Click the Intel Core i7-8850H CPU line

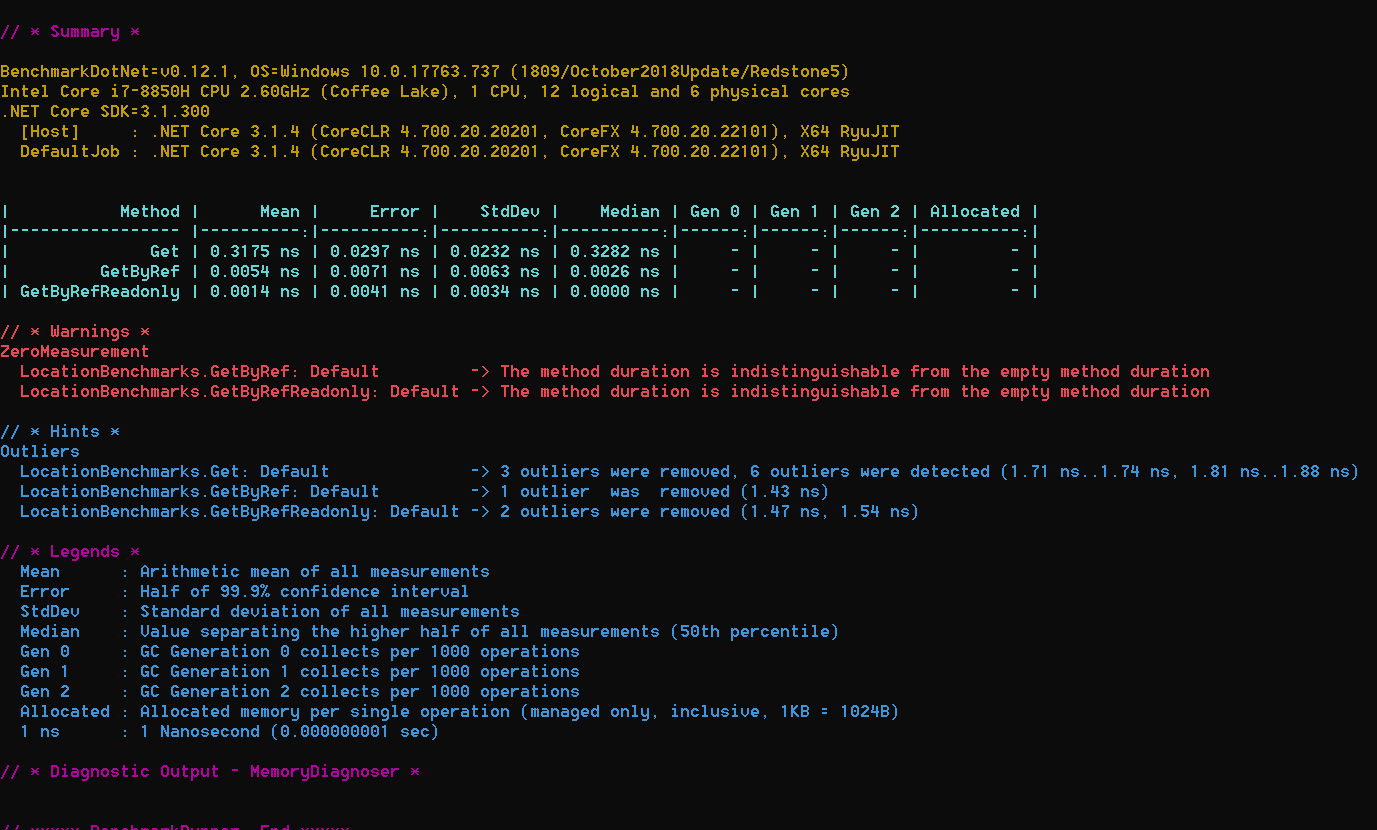point(424,92)
